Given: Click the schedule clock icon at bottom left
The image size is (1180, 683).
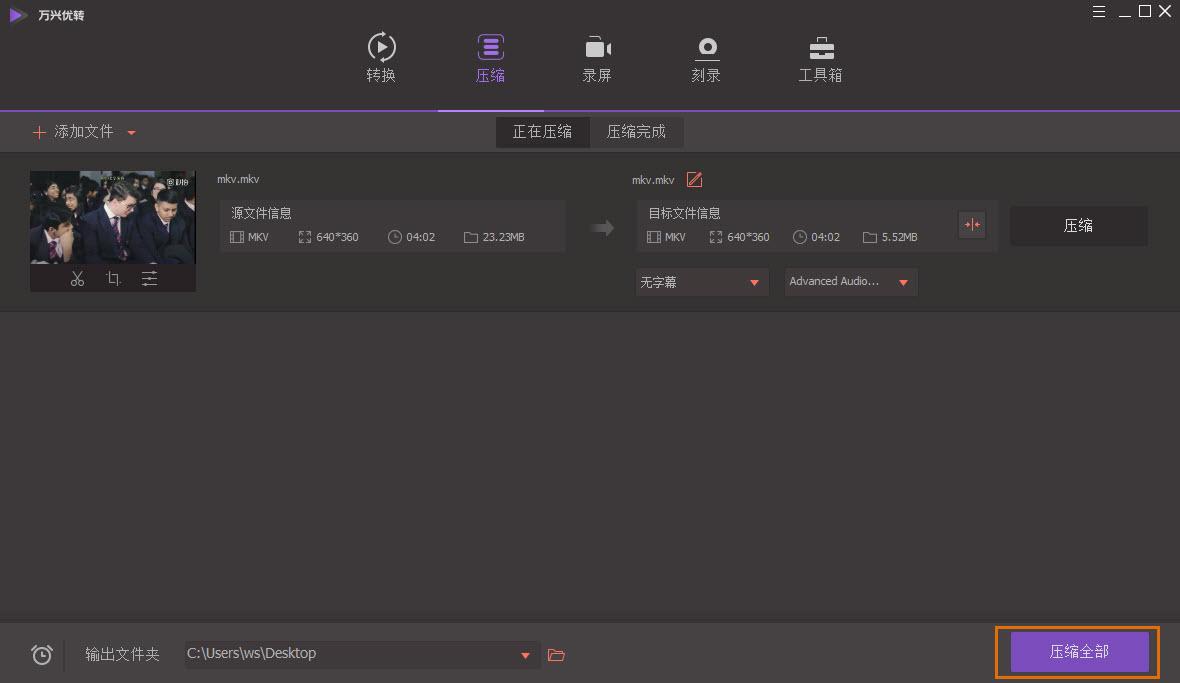Looking at the screenshot, I should point(41,654).
